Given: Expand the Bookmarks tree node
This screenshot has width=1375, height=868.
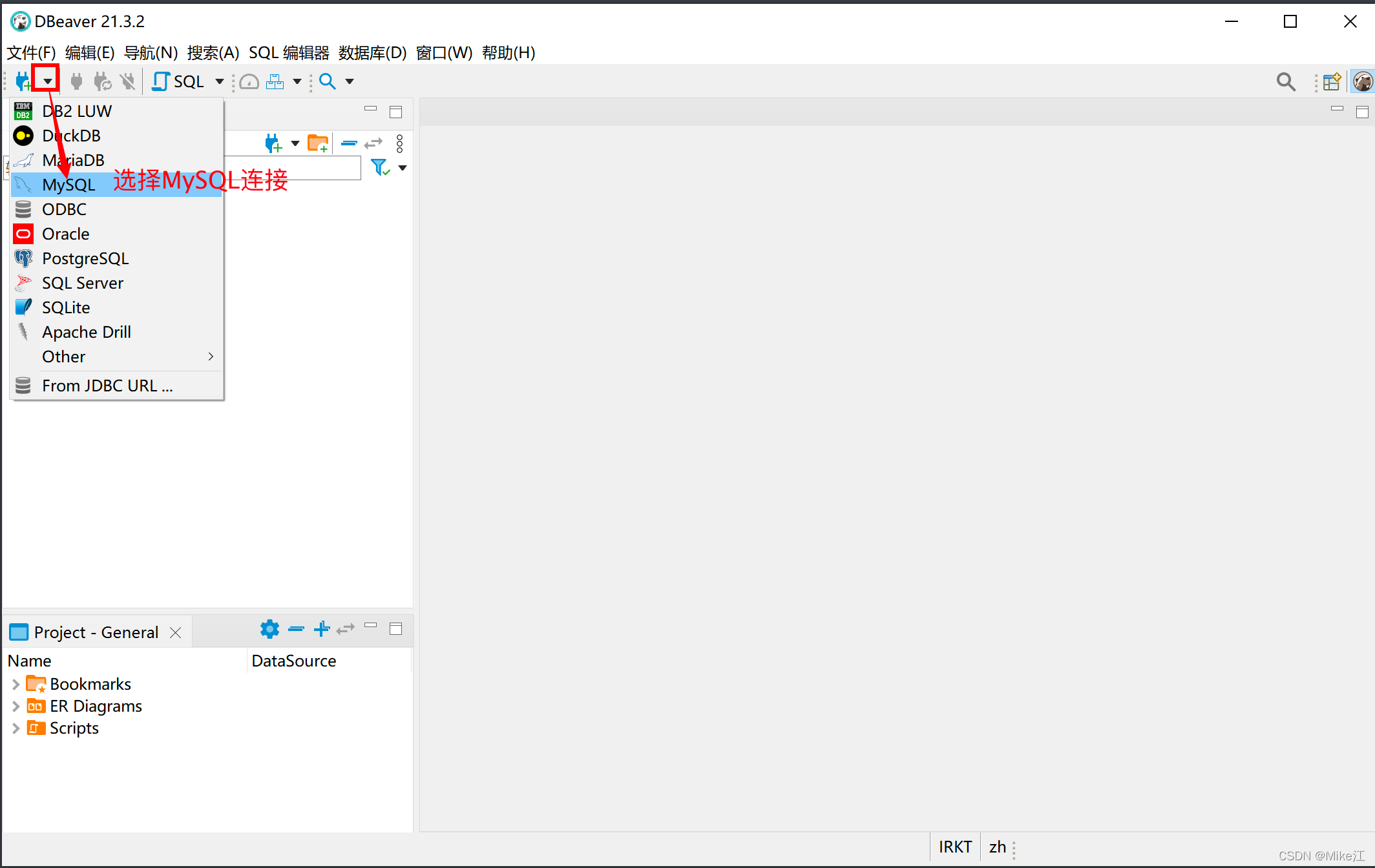Looking at the screenshot, I should pyautogui.click(x=16, y=684).
